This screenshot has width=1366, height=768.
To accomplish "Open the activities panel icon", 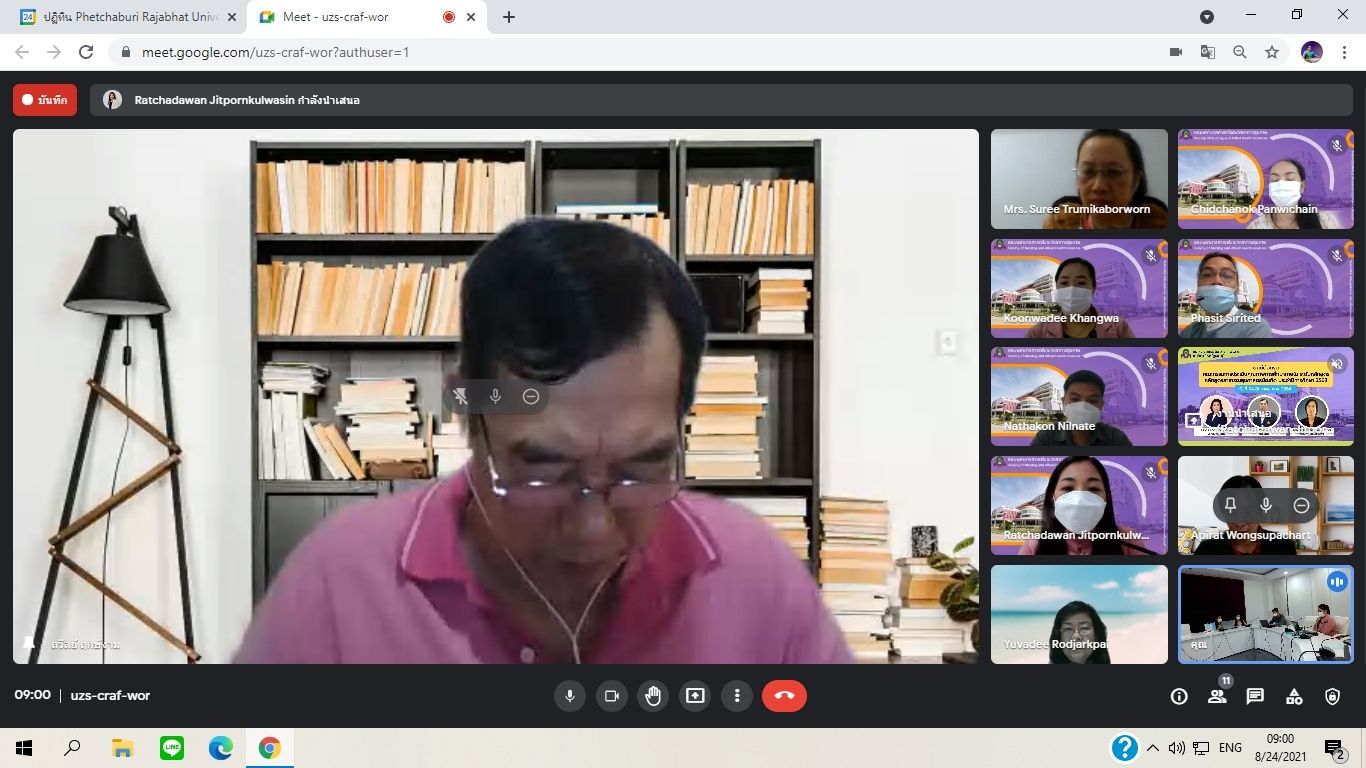I will pyautogui.click(x=1294, y=697).
